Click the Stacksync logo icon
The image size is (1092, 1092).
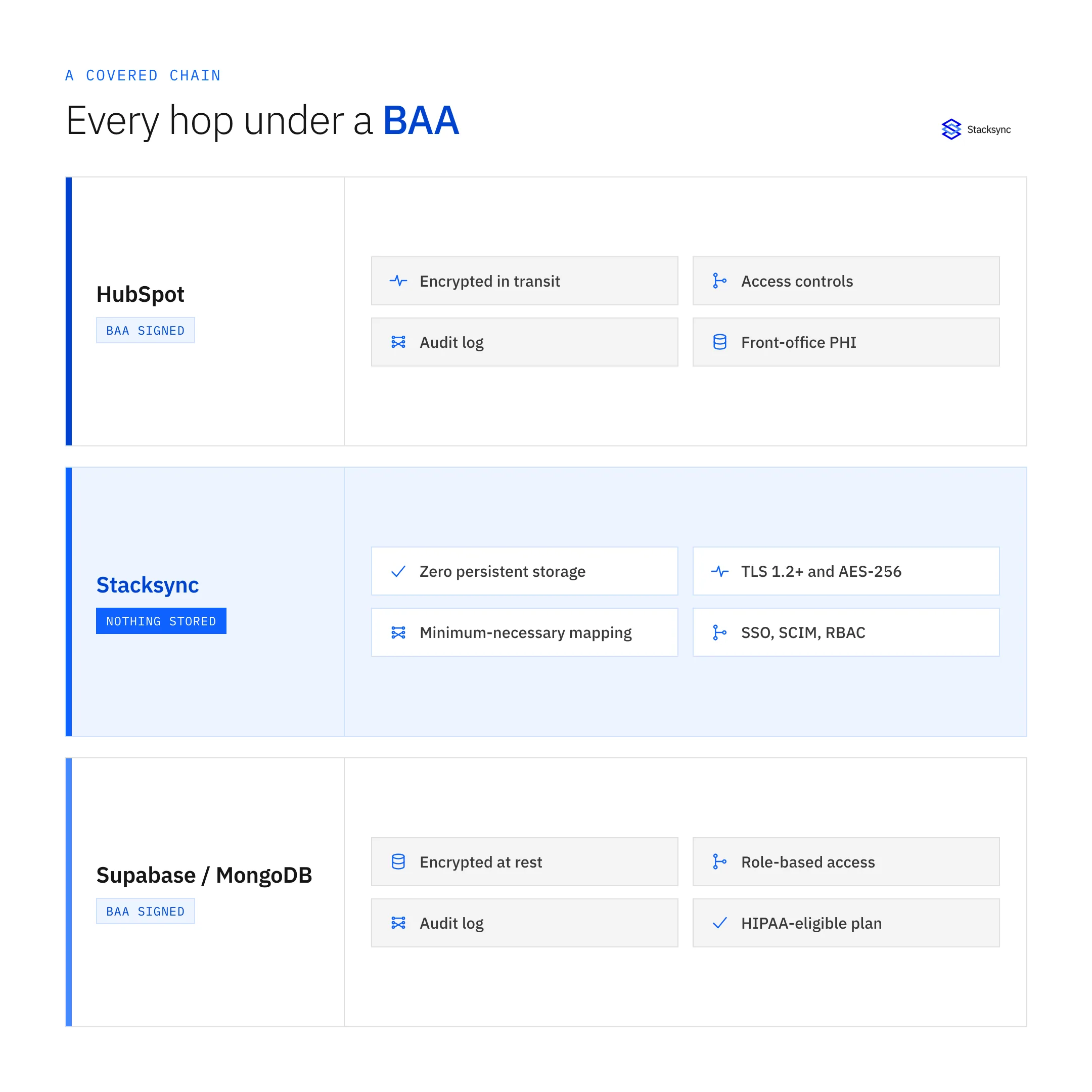(951, 129)
